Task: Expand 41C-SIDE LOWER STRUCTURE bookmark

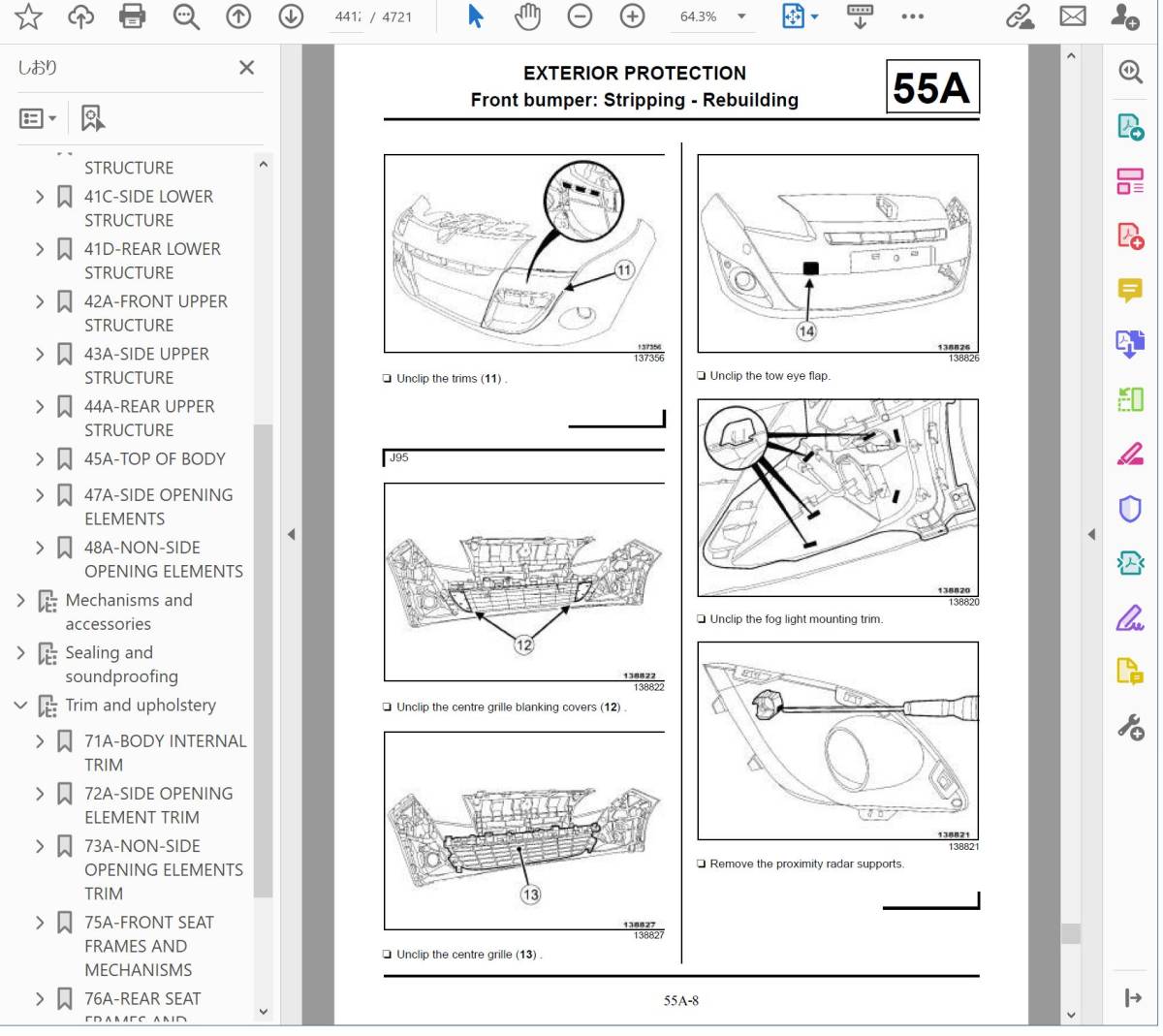Action: click(x=40, y=197)
